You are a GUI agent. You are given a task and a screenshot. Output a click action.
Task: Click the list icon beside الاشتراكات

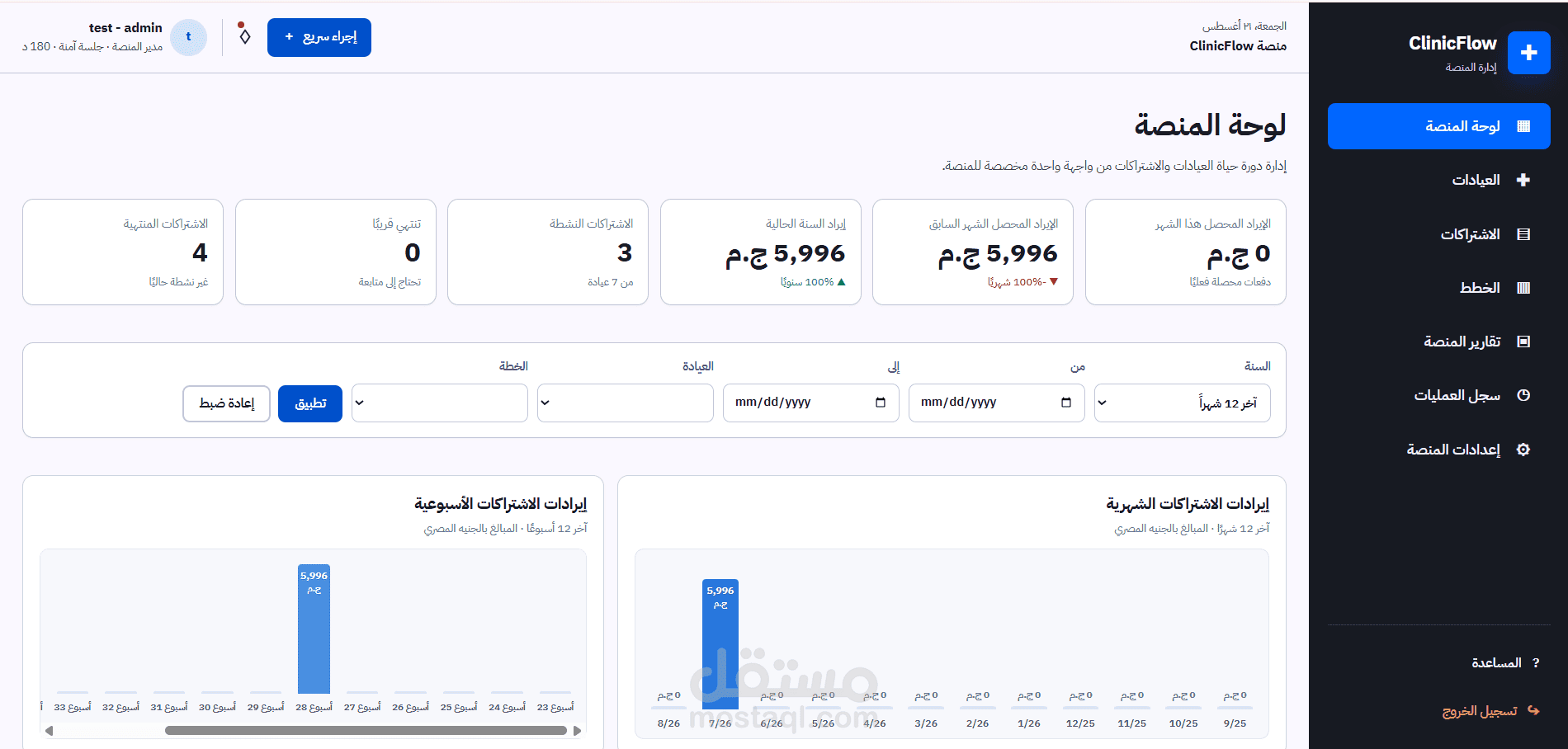tap(1523, 234)
